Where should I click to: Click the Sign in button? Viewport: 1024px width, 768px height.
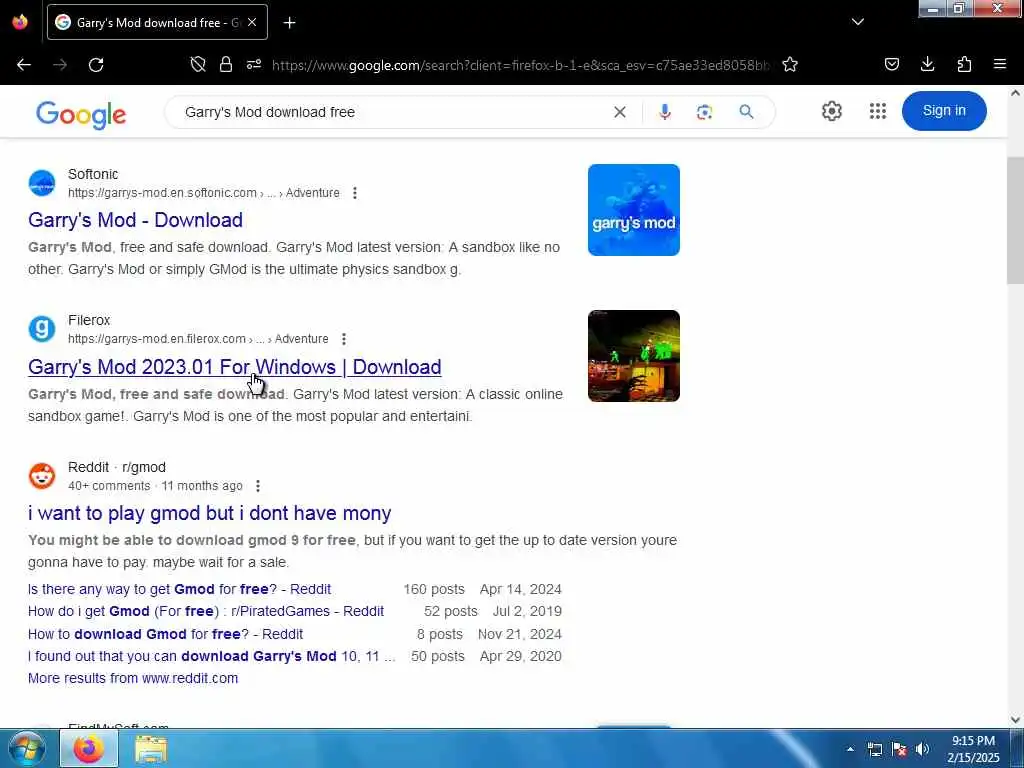944,111
